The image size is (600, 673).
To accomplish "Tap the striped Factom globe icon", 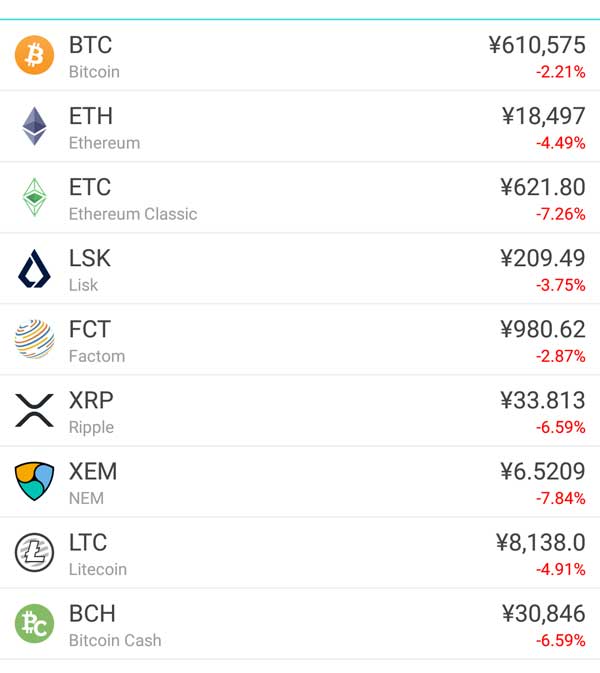I will click(x=35, y=340).
